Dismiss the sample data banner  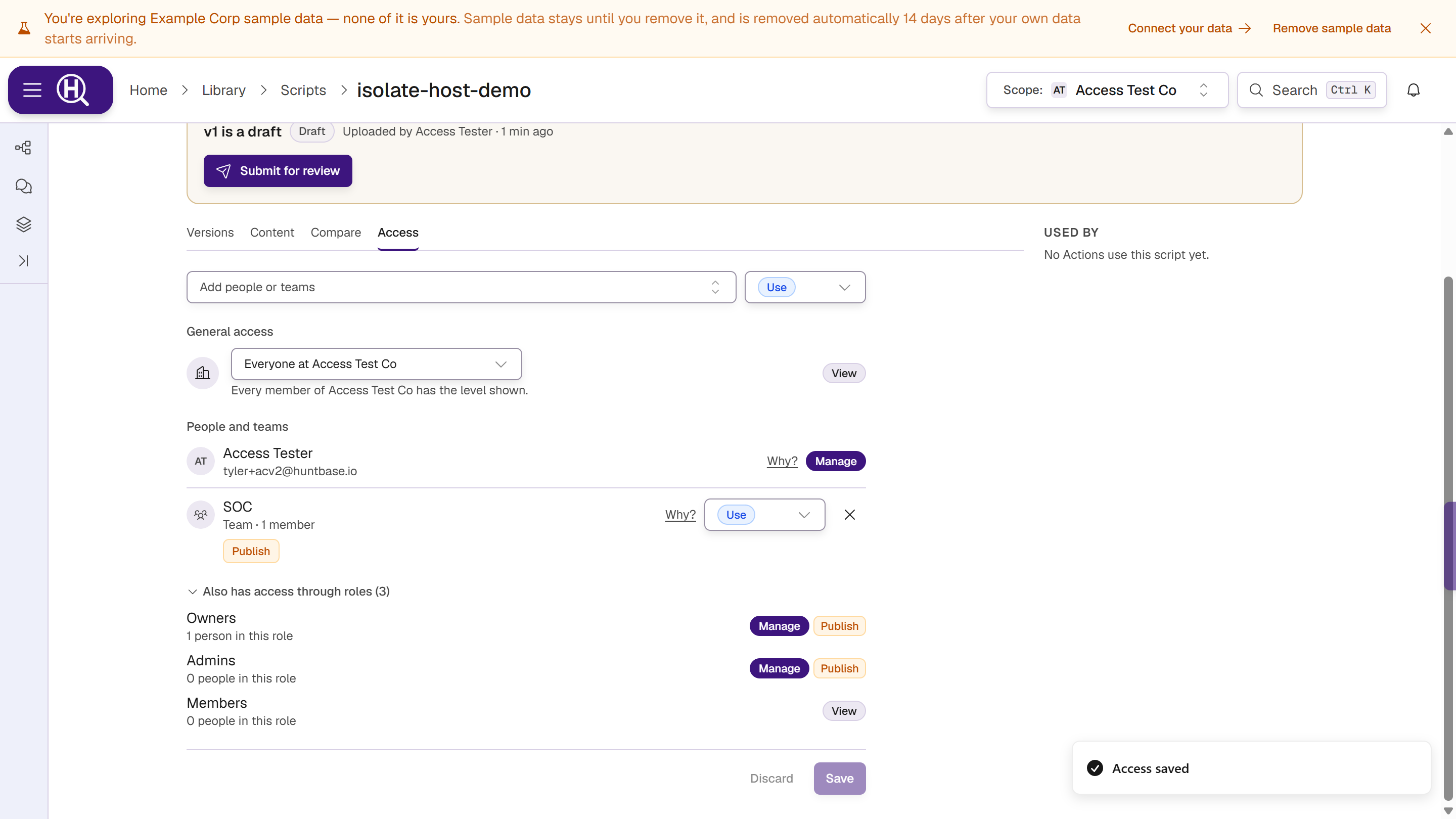(1426, 28)
